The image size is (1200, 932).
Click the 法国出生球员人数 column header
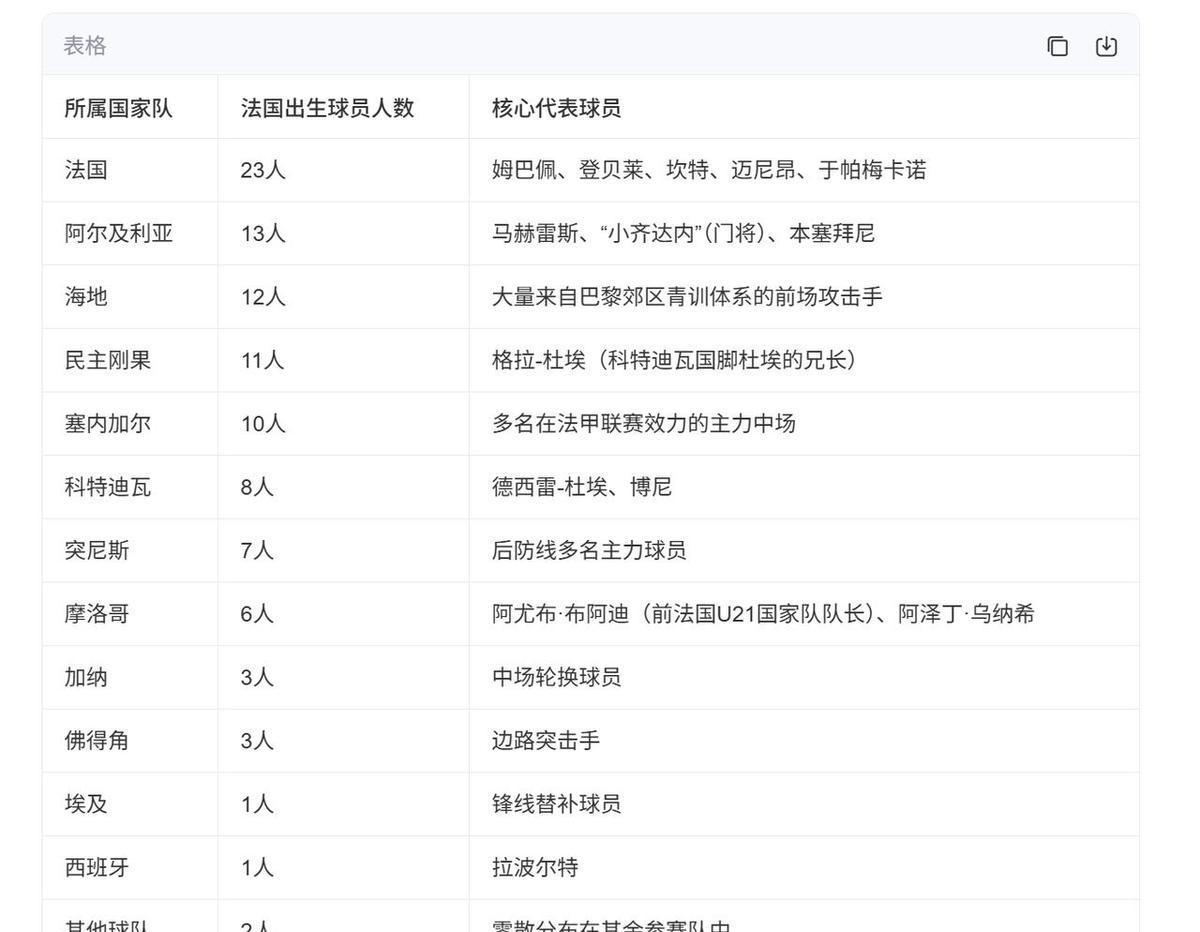[x=343, y=107]
